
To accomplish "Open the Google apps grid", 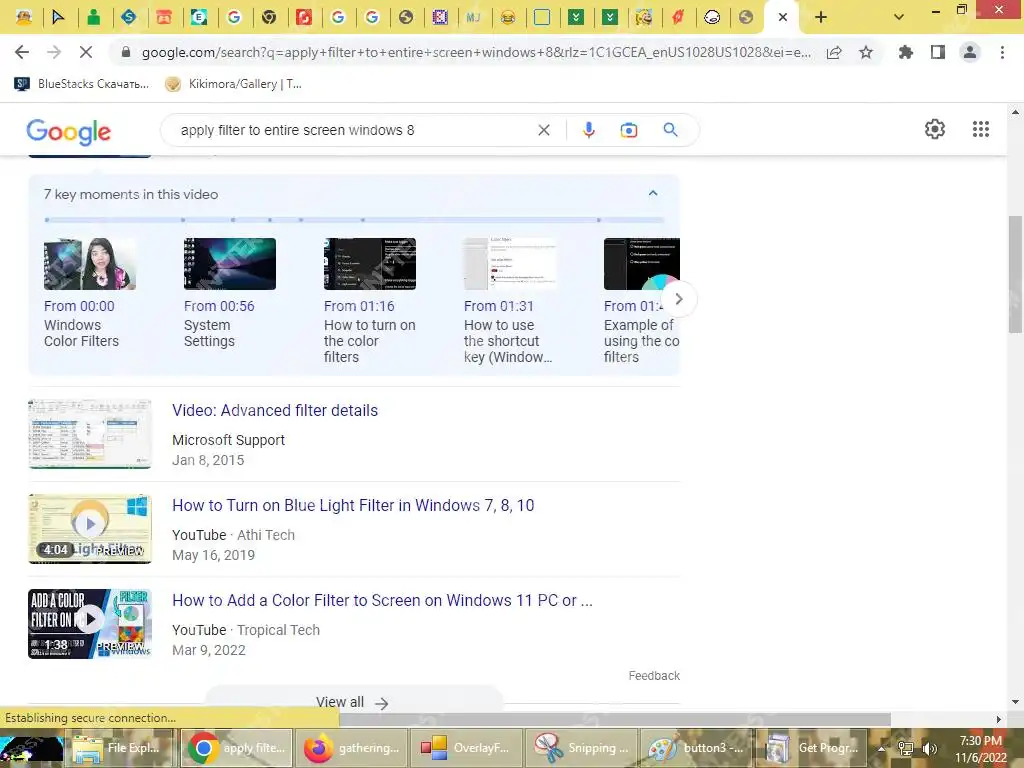I will tap(980, 129).
